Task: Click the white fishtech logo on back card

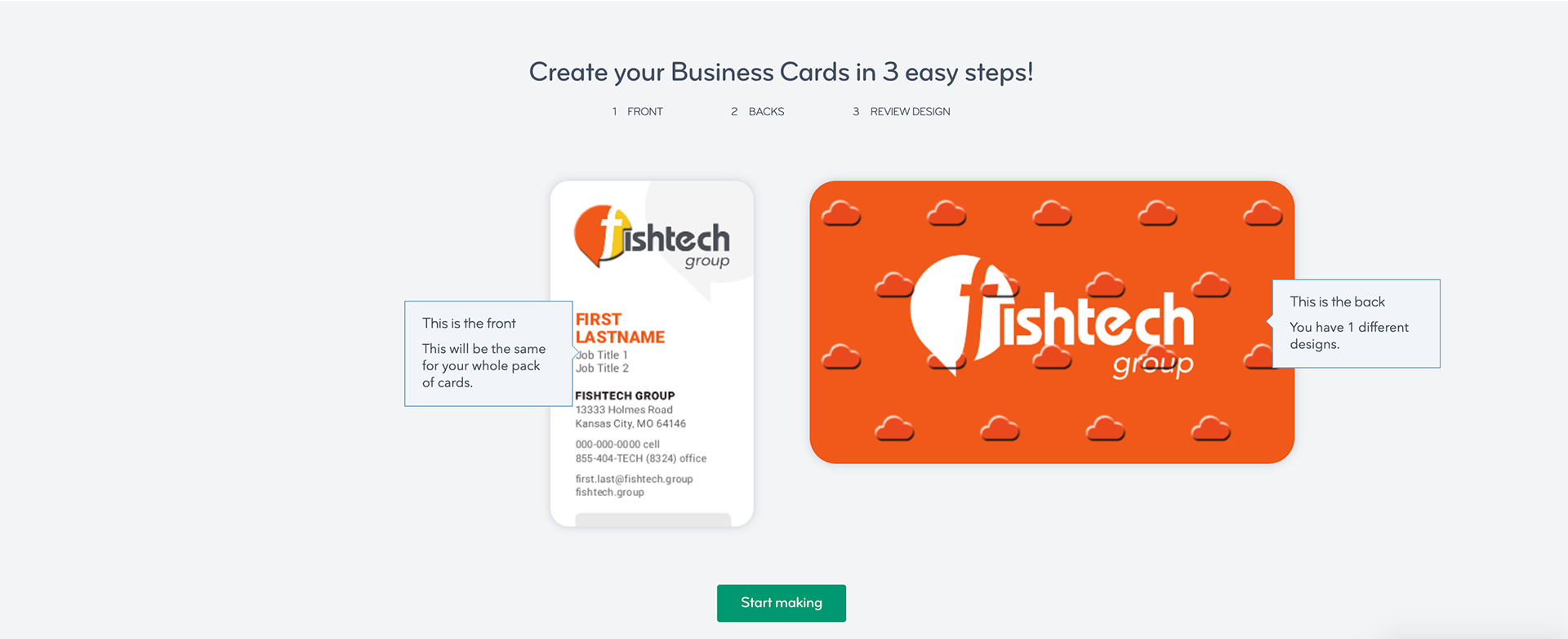Action: (x=1053, y=317)
